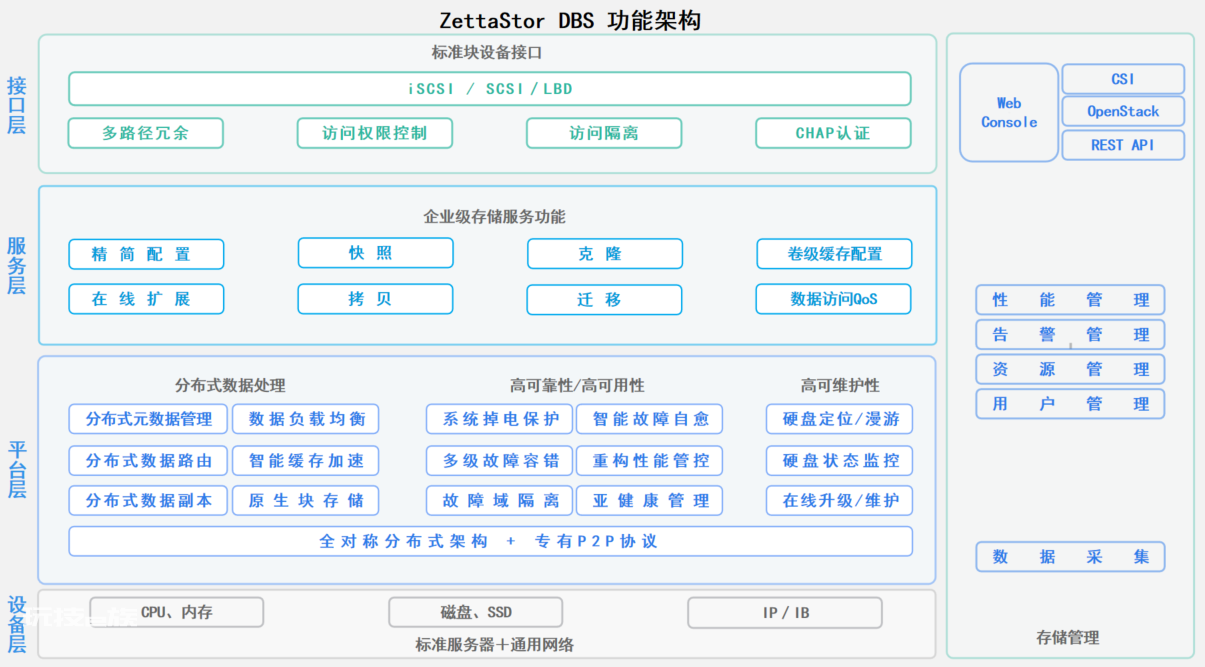Screen dimensions: 1205x667
Task: Click the 磁盘、SSD box
Action: coord(476,612)
